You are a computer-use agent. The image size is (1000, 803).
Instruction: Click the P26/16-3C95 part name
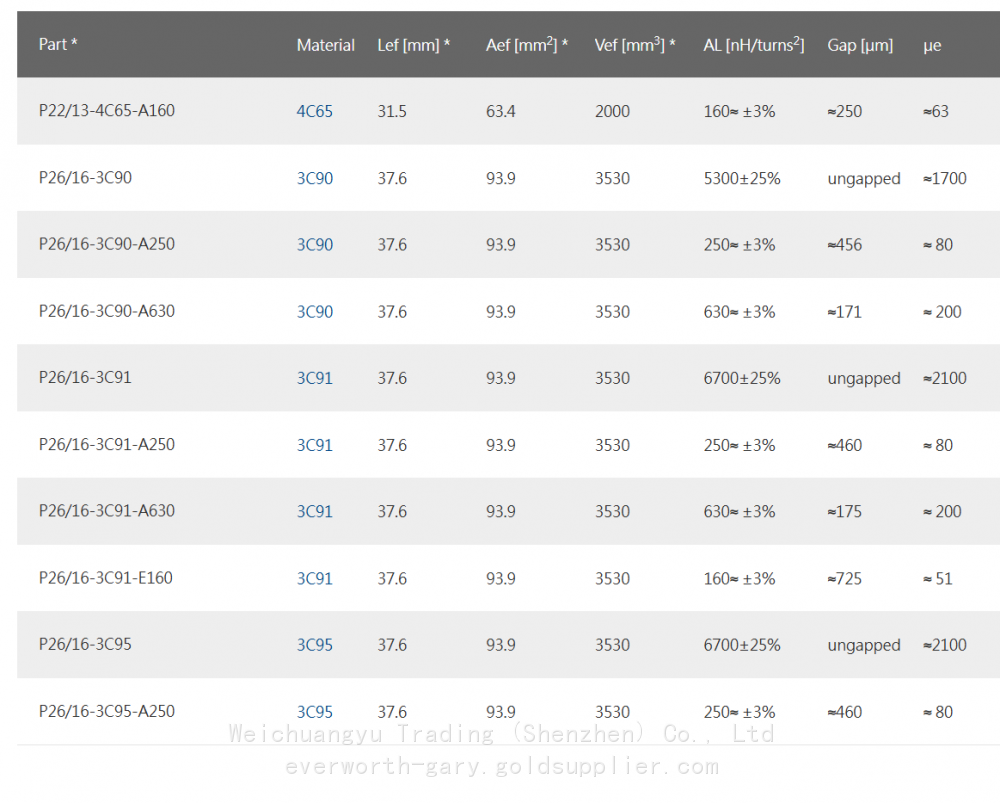tap(85, 644)
